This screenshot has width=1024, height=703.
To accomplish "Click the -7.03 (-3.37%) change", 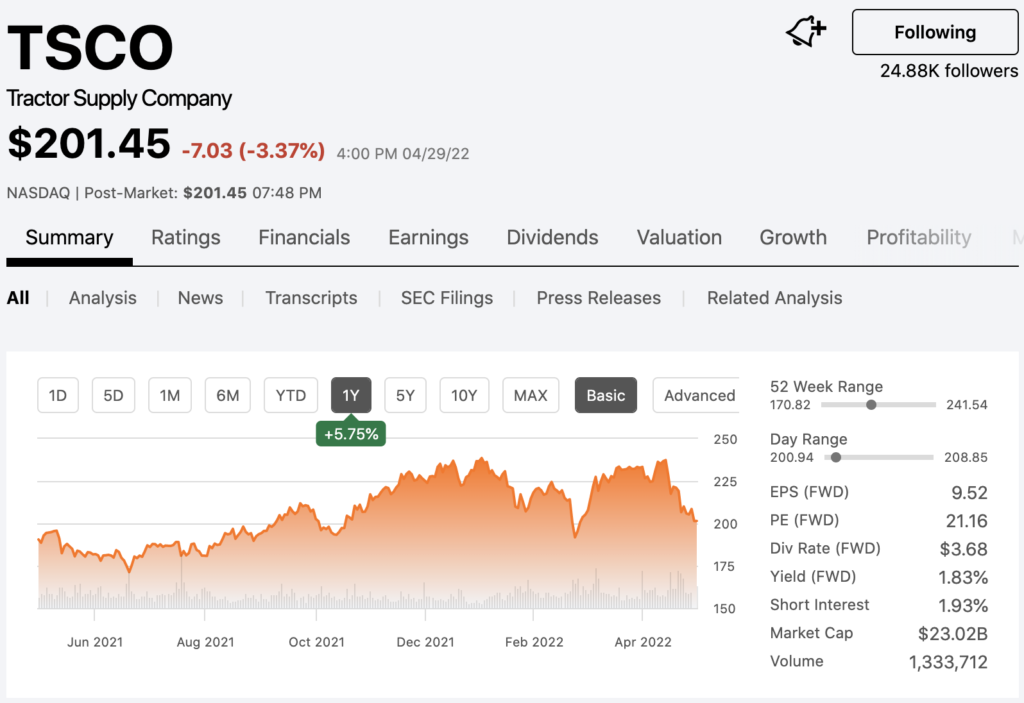I will (253, 150).
